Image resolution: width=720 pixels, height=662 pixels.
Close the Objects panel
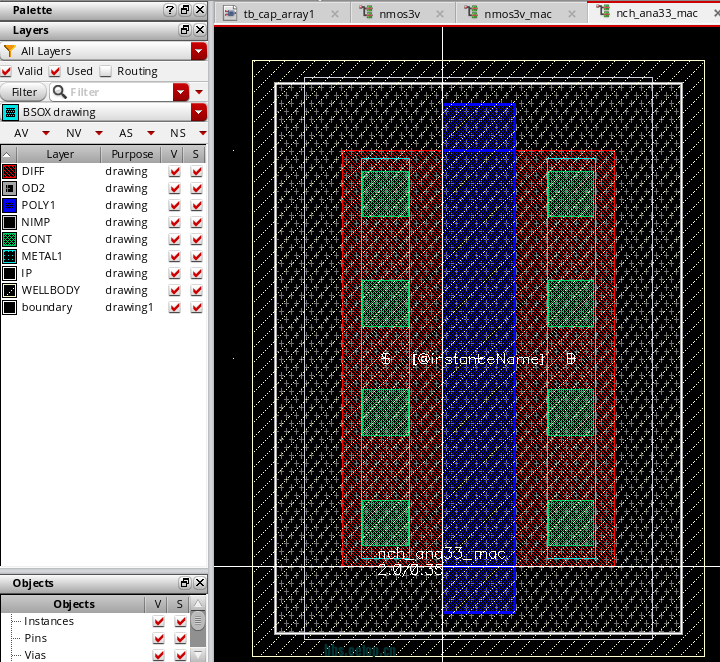click(x=200, y=583)
